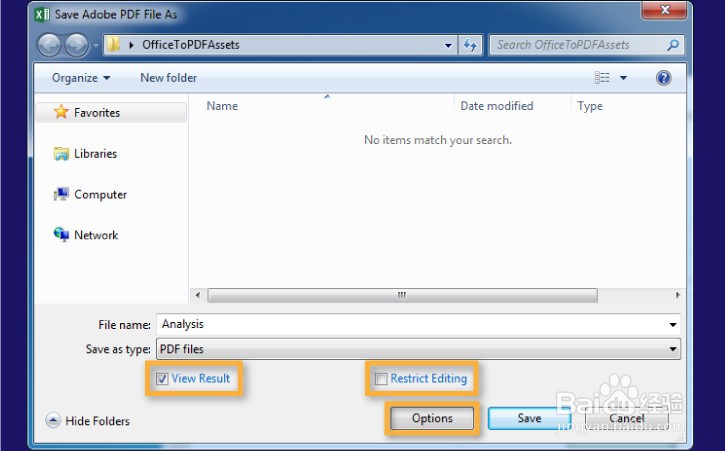The width and height of the screenshot is (725, 451).
Task: Click the magnifier search icon
Action: coord(673,45)
